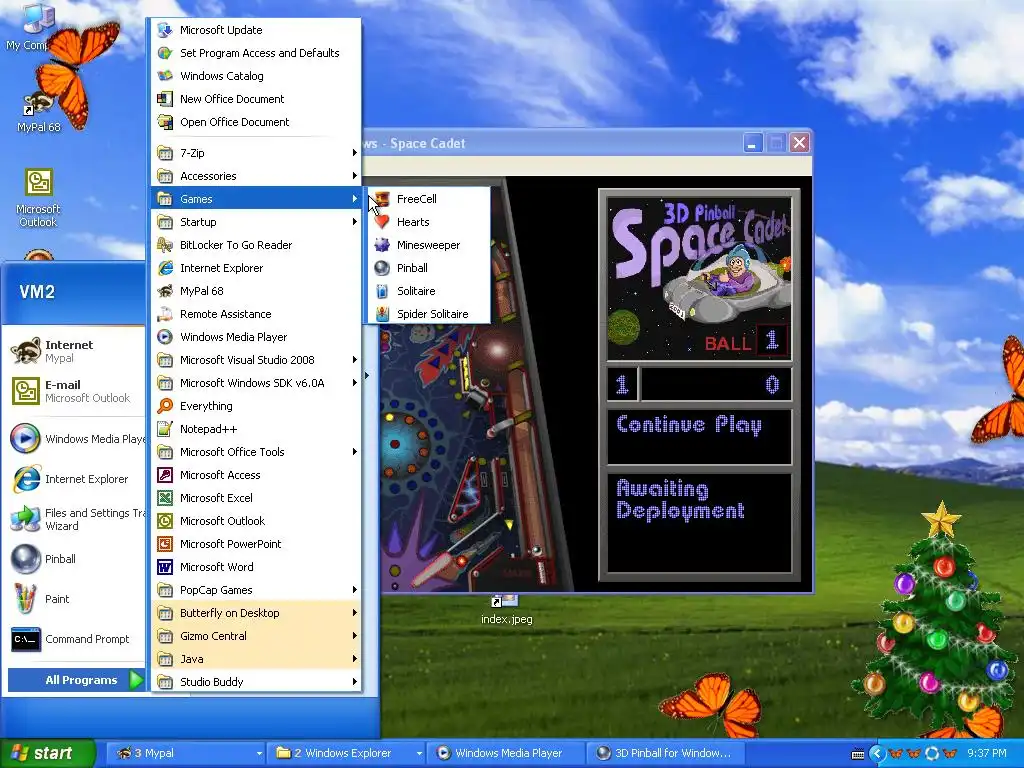This screenshot has height=768, width=1024.
Task: Click the Solitaire card icon
Action: click(x=382, y=291)
